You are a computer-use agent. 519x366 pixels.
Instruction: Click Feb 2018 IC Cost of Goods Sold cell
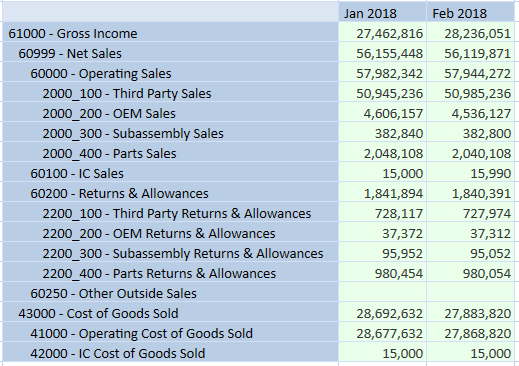click(x=471, y=352)
